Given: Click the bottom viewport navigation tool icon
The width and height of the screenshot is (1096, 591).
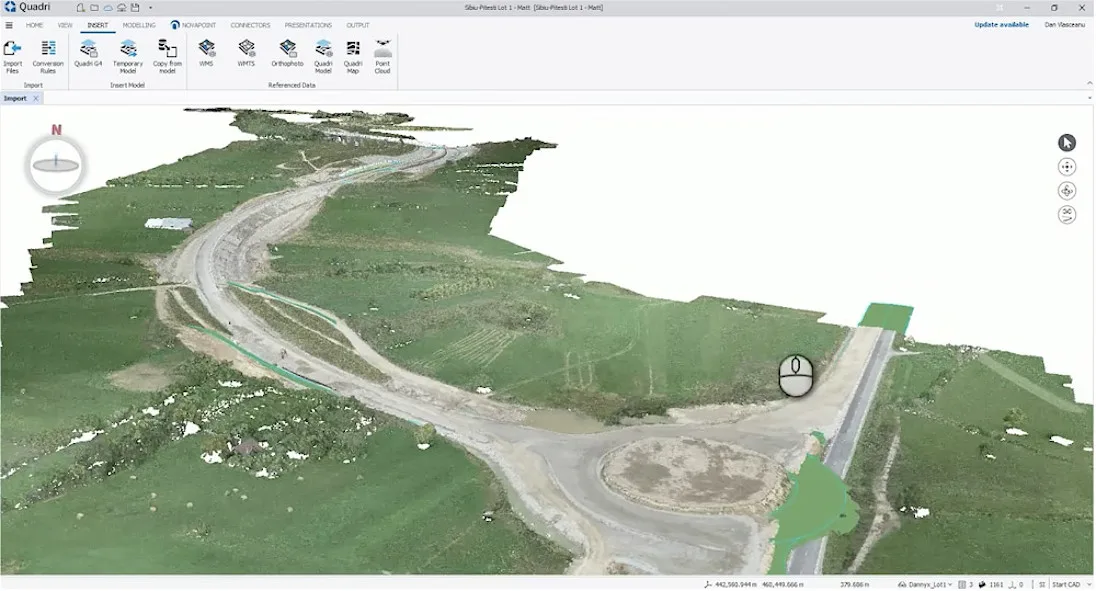Looking at the screenshot, I should 1067,214.
